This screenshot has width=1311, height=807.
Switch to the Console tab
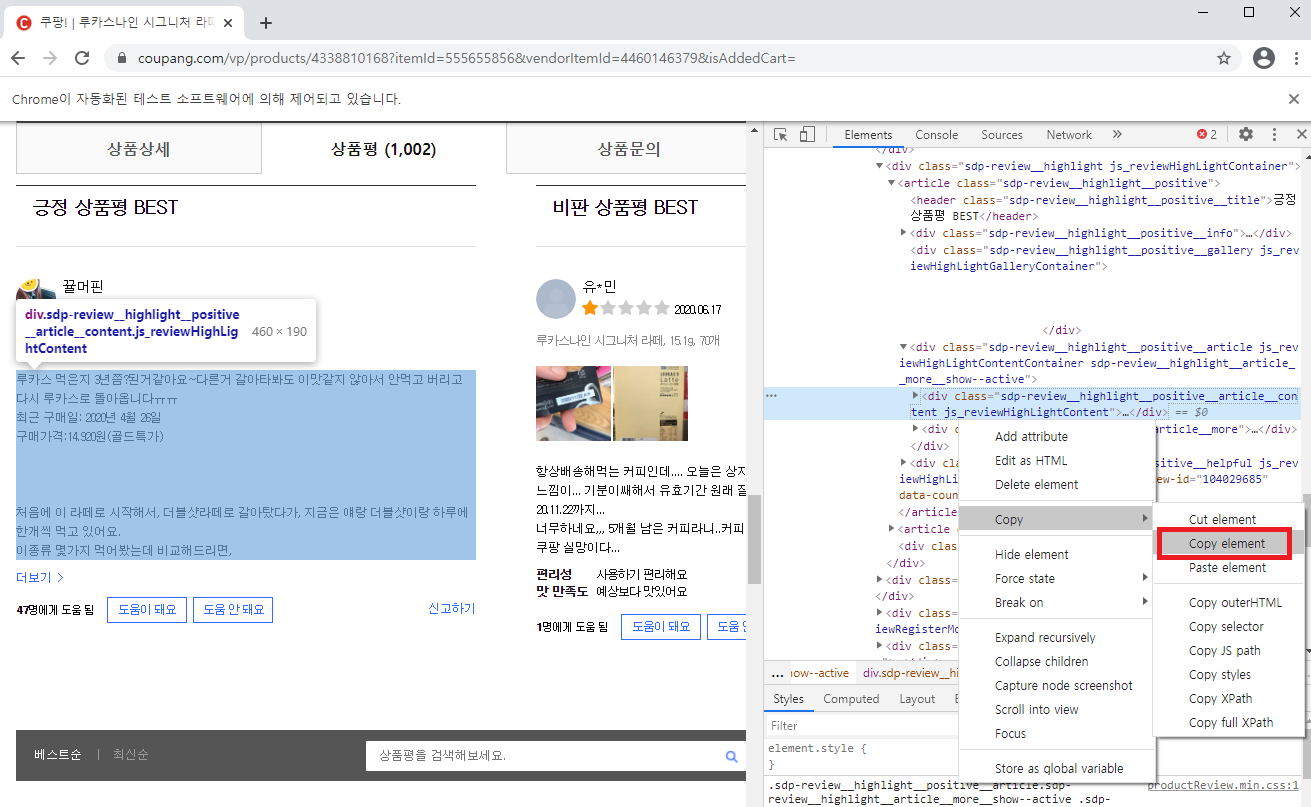click(x=937, y=135)
